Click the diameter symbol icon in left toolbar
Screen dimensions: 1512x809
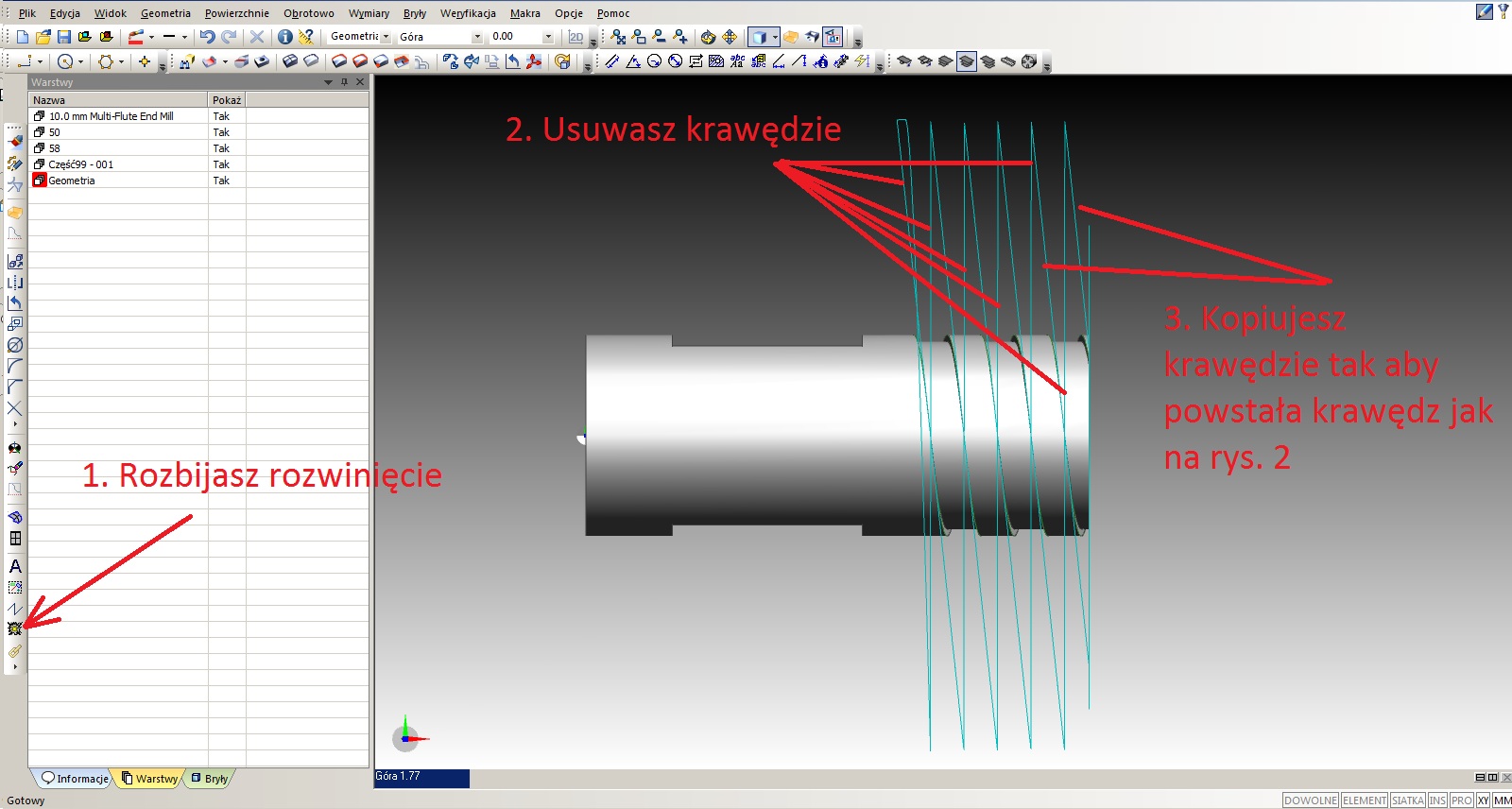click(15, 345)
